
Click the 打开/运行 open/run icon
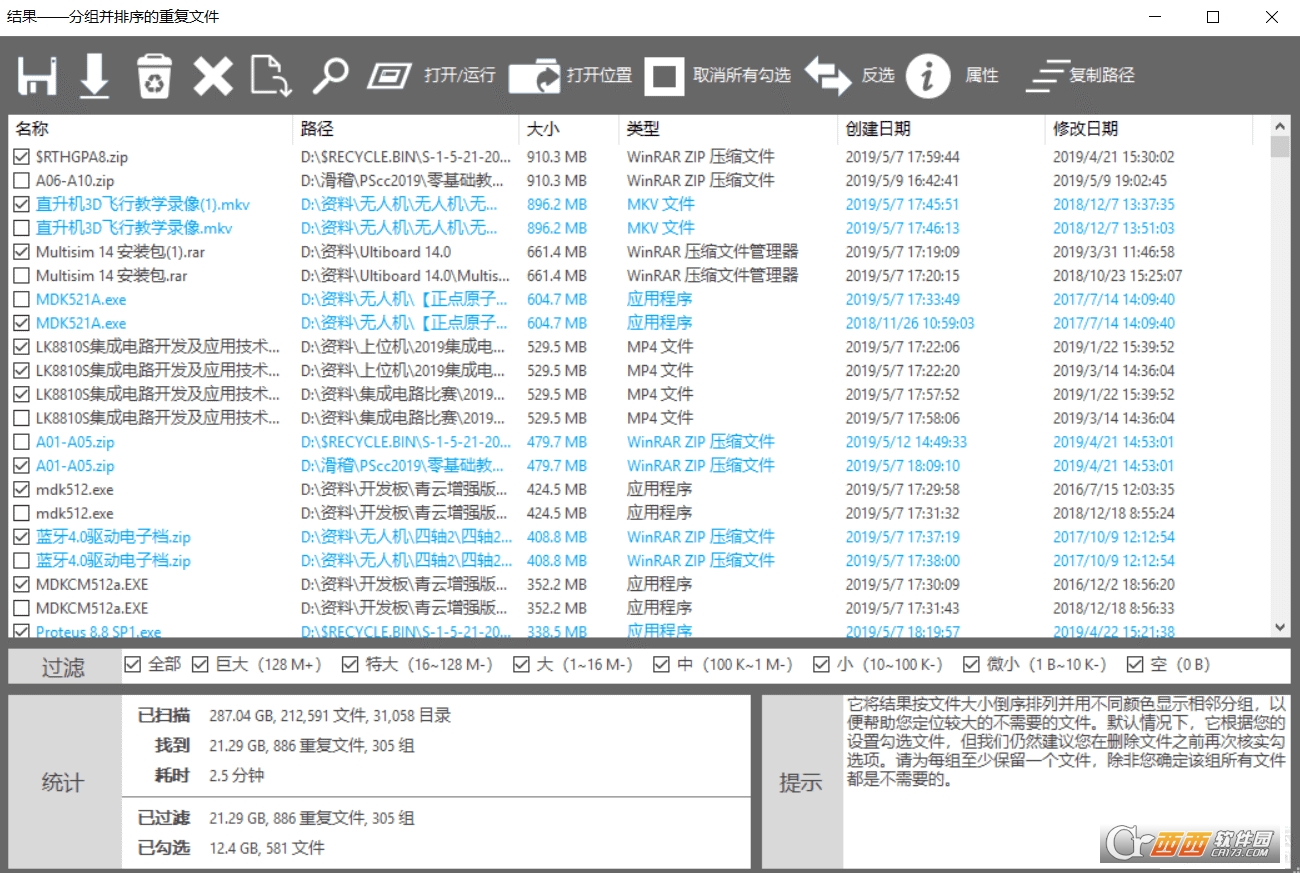(390, 76)
